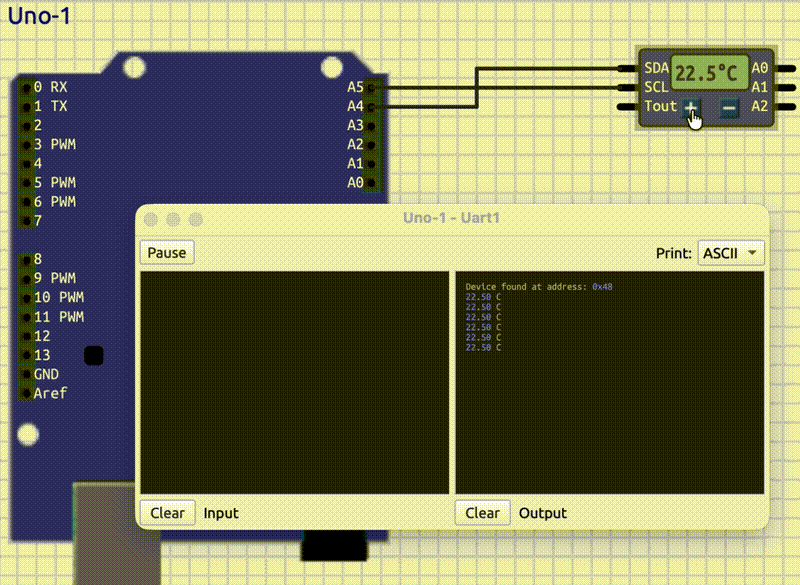This screenshot has height=585, width=800.
Task: Open the Print format dropdown
Action: (x=730, y=252)
